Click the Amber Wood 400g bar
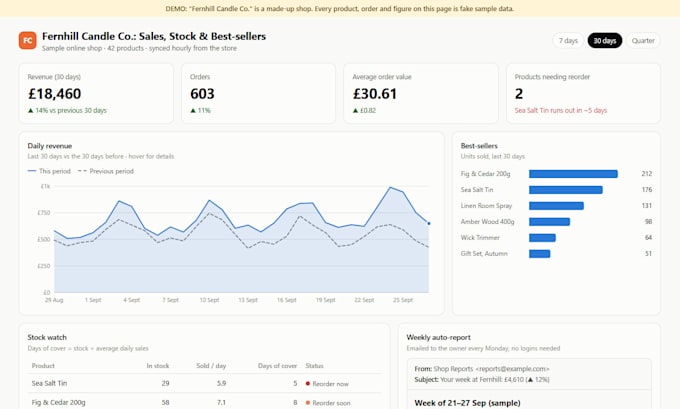Viewport: 680px width, 409px height. click(549, 222)
